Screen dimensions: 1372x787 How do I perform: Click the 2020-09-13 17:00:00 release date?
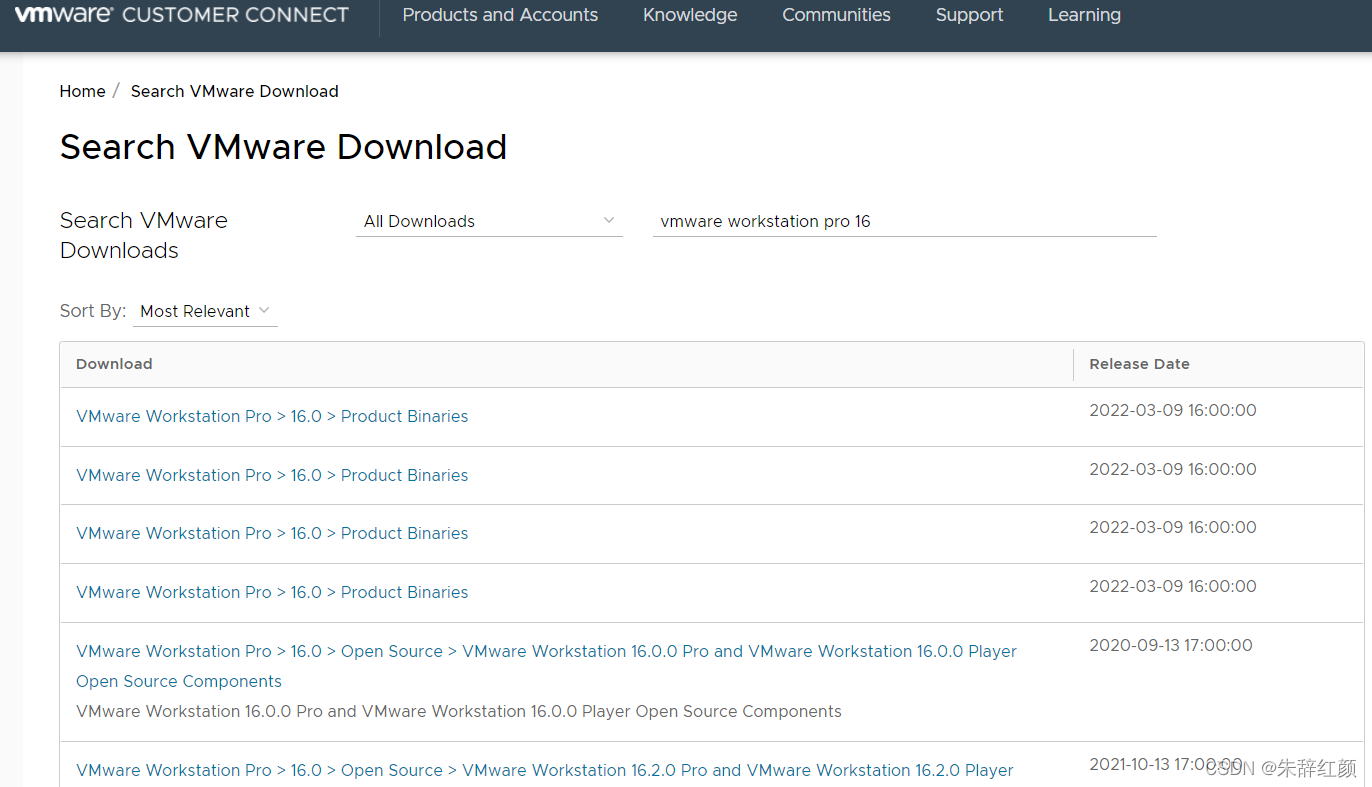(1171, 645)
